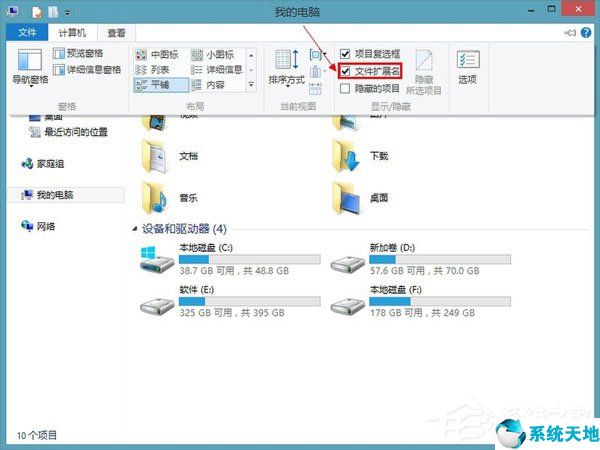This screenshot has width=600, height=450.
Task: Click text 325 GB 可用，共 395 GB
Action: click(x=232, y=313)
